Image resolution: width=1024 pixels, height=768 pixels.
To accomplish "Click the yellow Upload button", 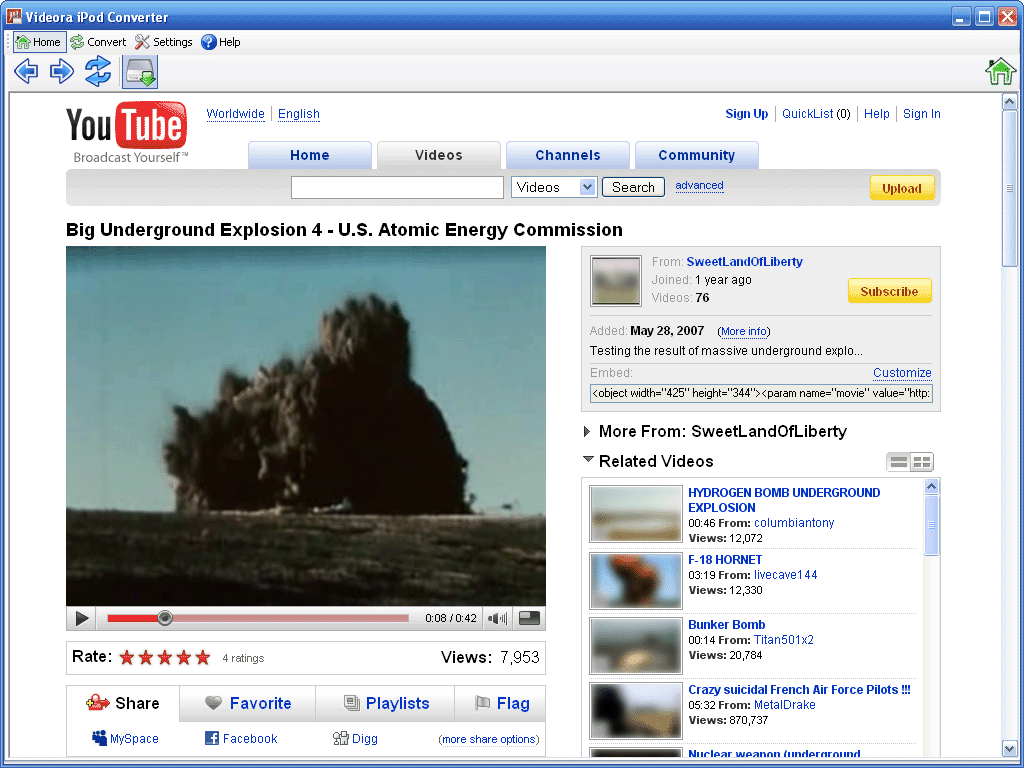I will (x=902, y=188).
